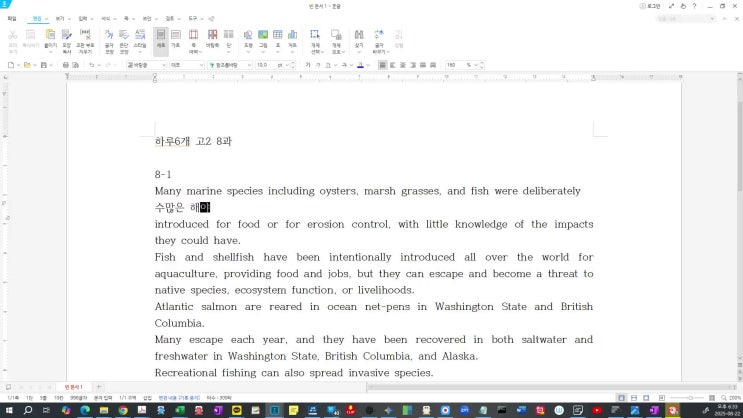Click the 차트 chart icon
This screenshot has width=743, height=418.
[292, 38]
